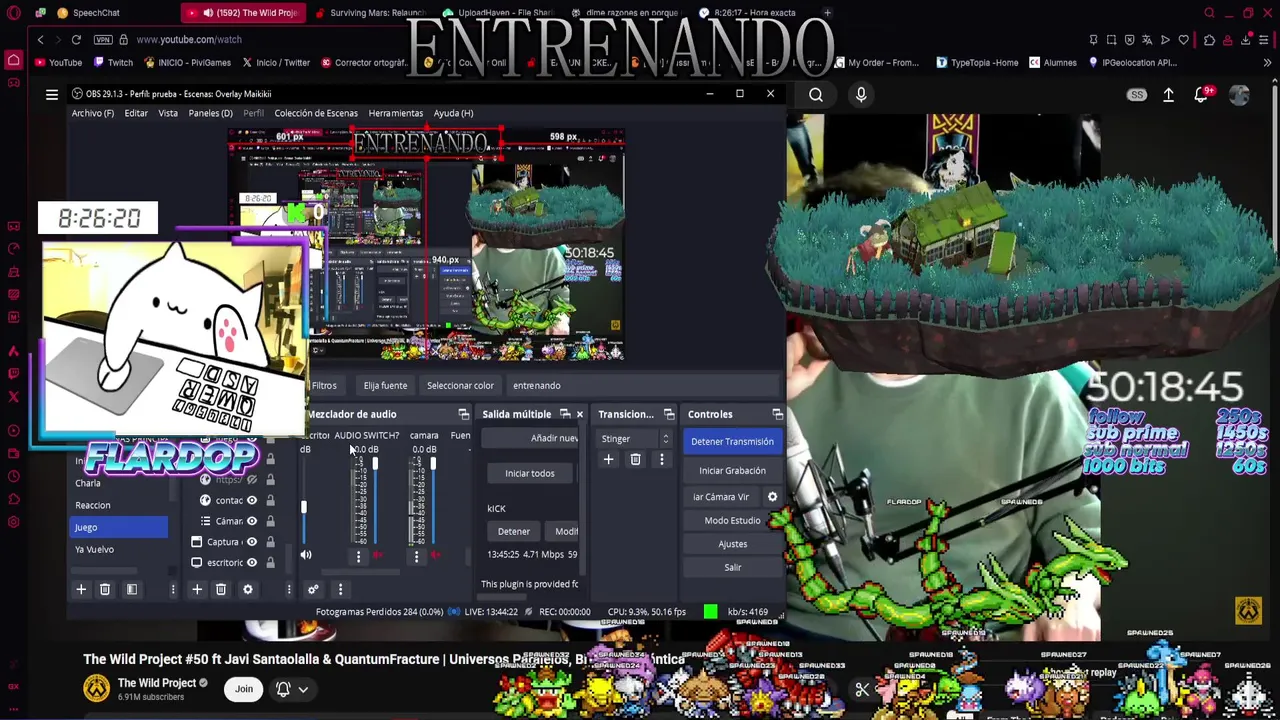This screenshot has width=1280, height=720.
Task: Mute escritorio audio channel speaker
Action: pyautogui.click(x=306, y=556)
